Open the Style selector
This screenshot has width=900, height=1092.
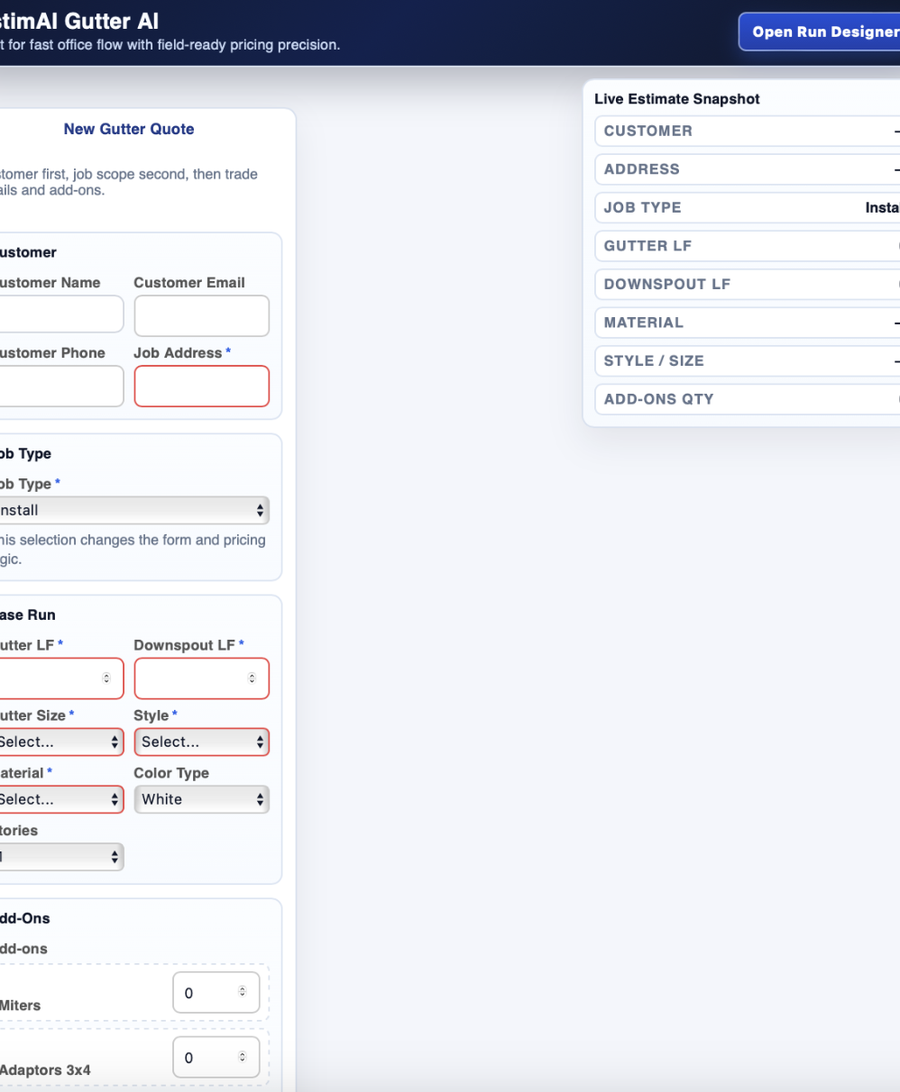coord(201,741)
